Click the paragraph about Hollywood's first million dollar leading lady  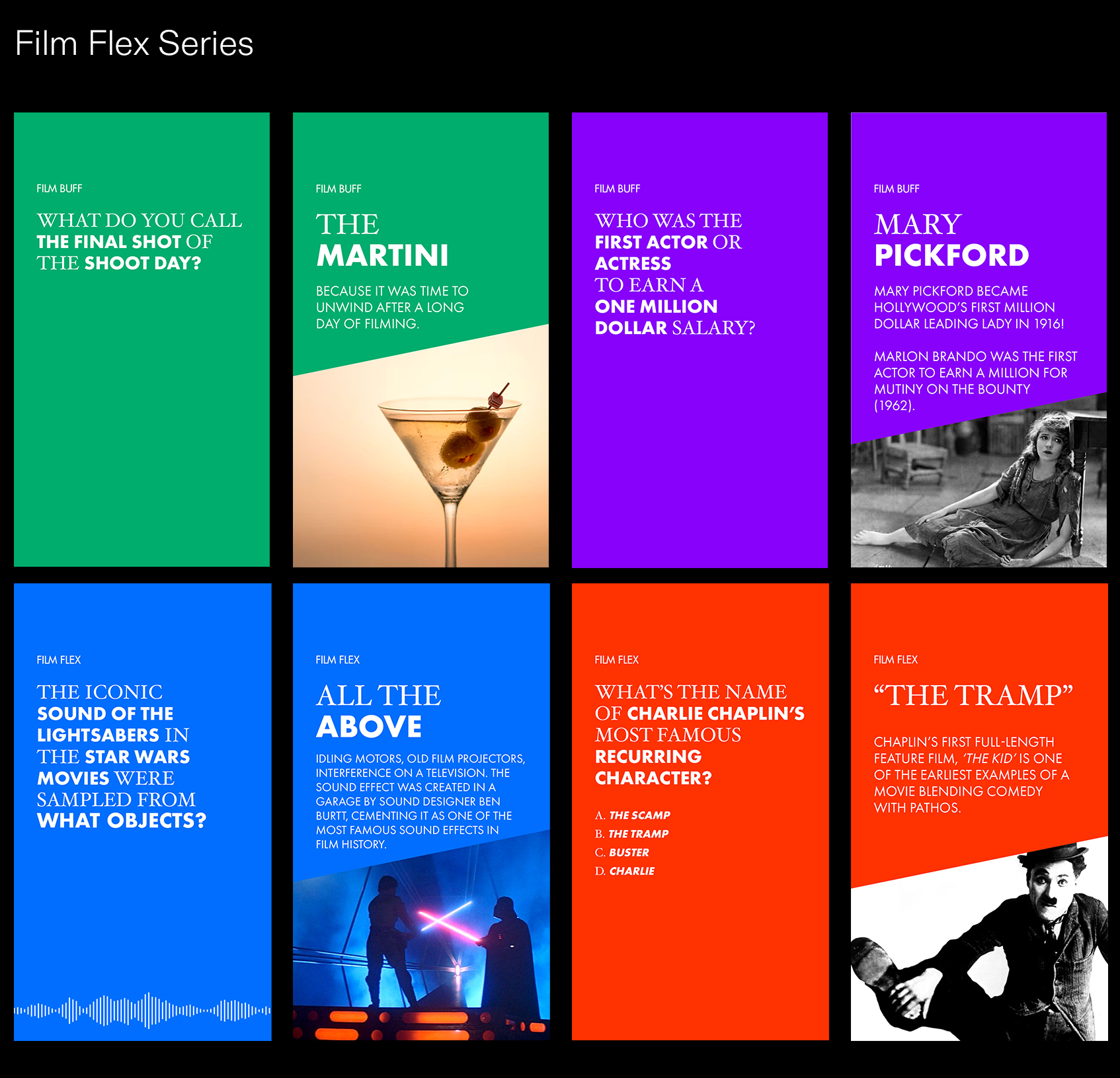click(x=969, y=307)
